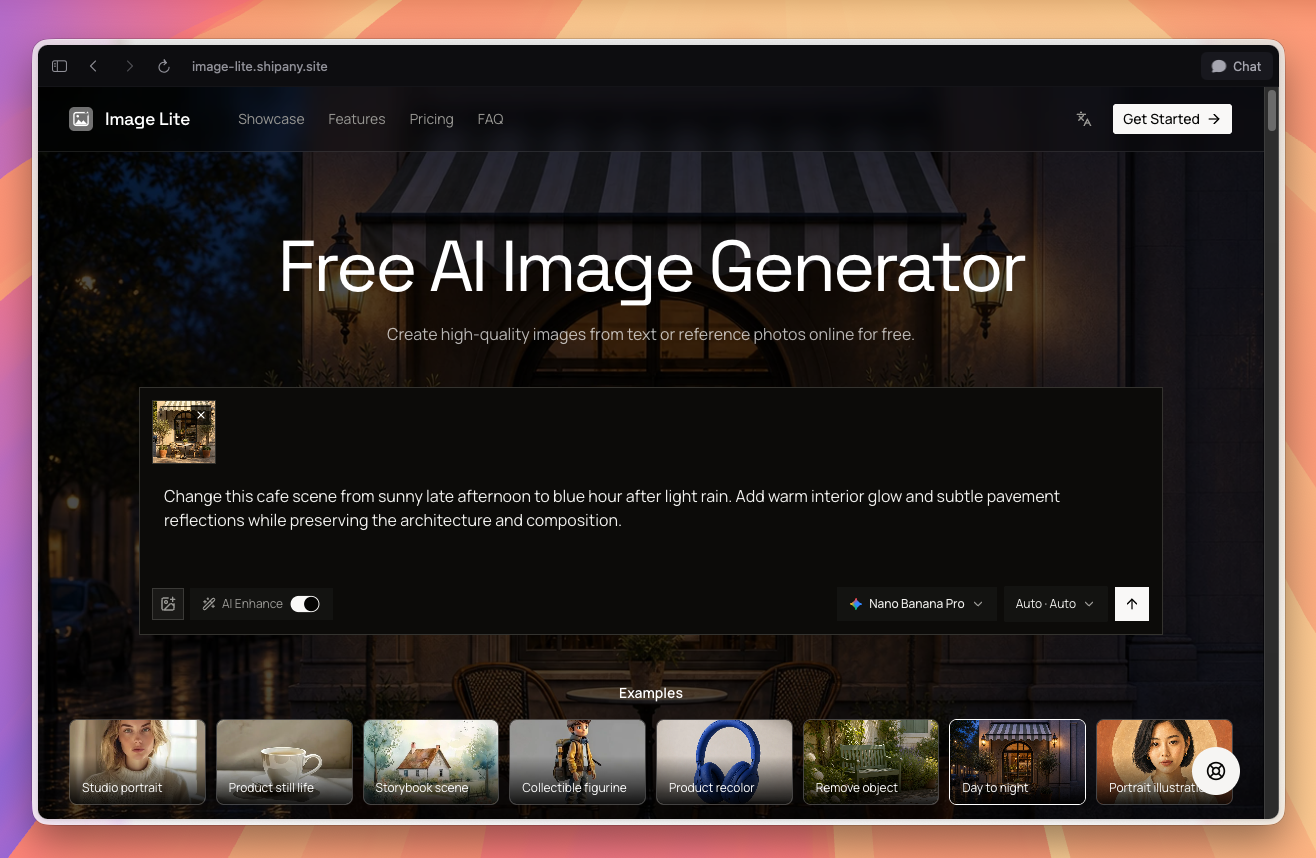Toggle the AI Enhance switch

[x=305, y=604]
